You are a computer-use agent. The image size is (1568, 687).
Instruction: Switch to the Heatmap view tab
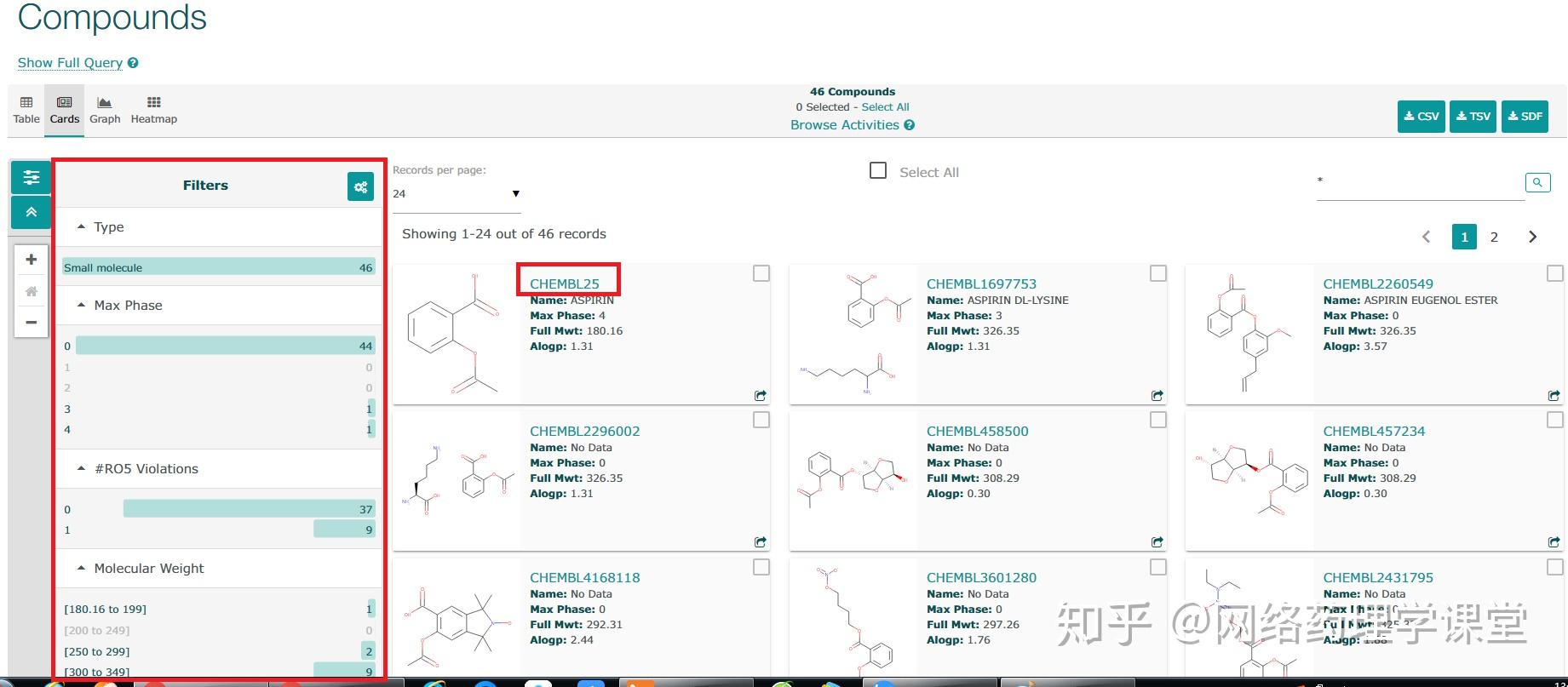154,110
